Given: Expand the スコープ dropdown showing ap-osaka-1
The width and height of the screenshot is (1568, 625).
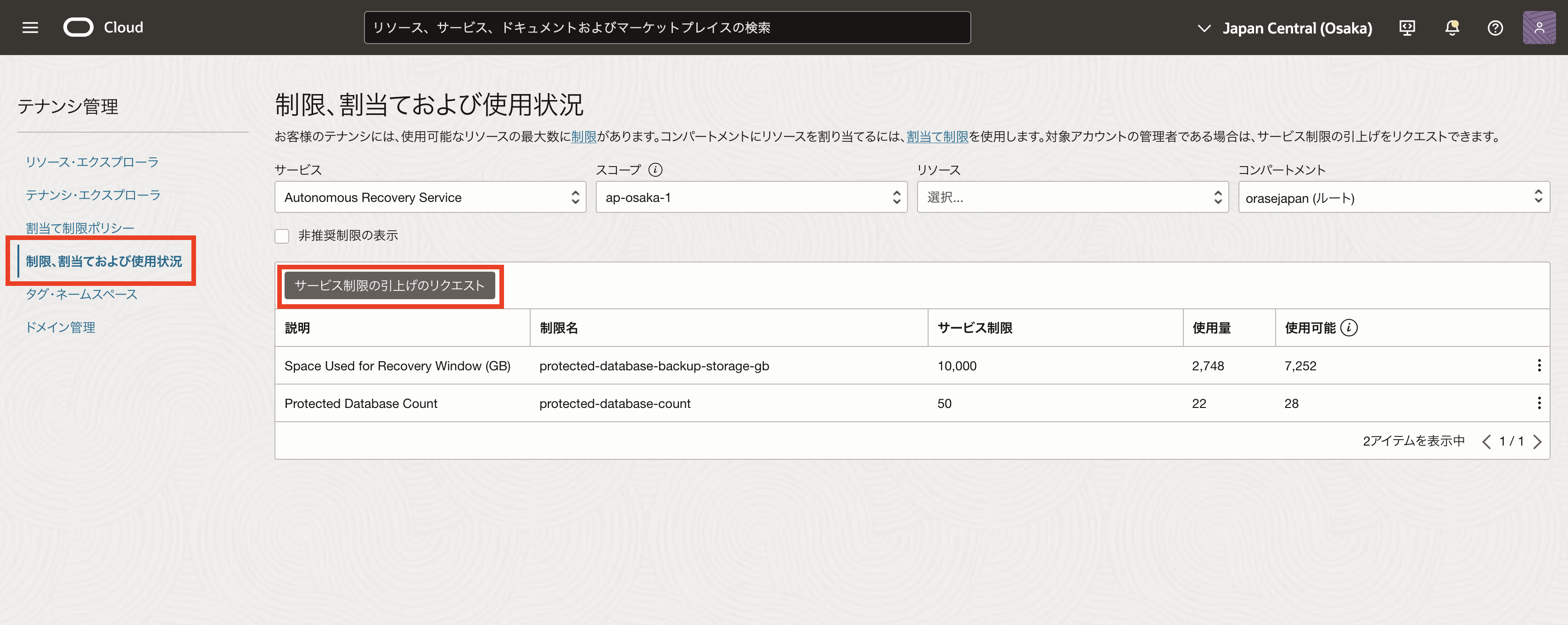Looking at the screenshot, I should pyautogui.click(x=751, y=197).
